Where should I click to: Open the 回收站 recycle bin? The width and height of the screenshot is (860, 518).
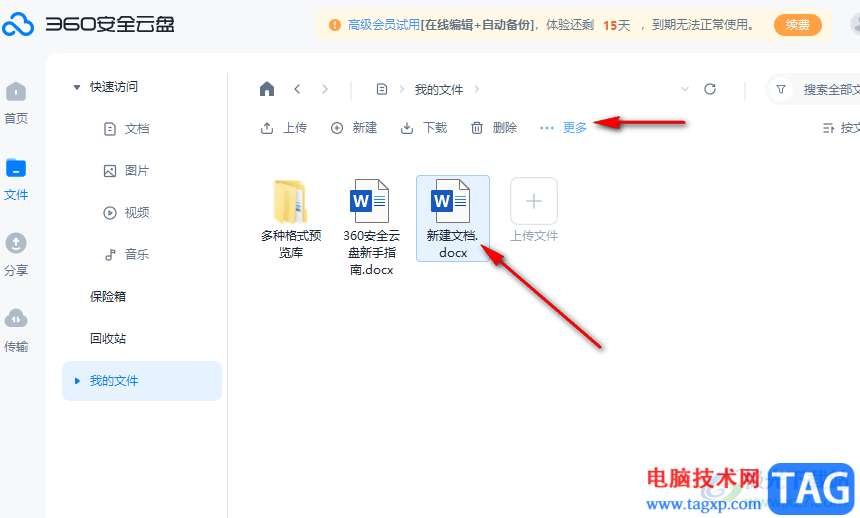(108, 339)
